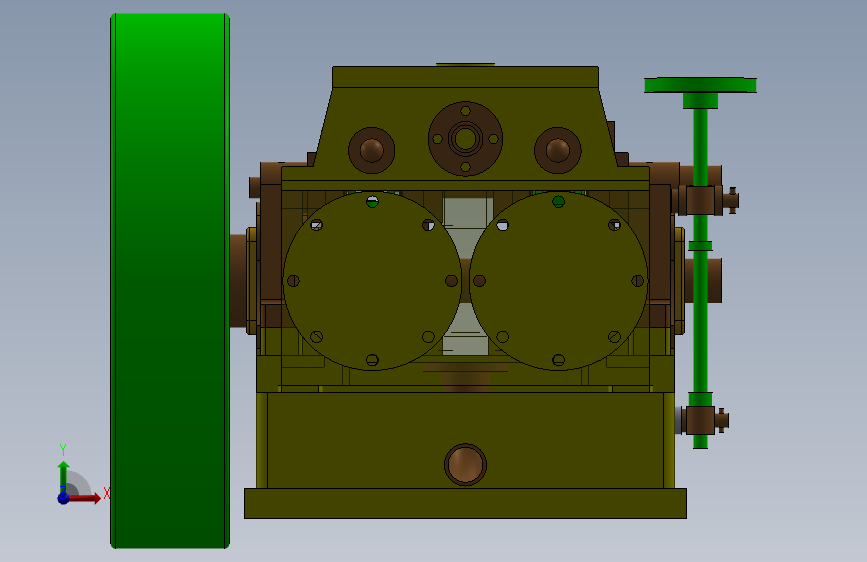Screen dimensions: 867x562
Task: Select the left circular cover plate
Action: click(372, 281)
